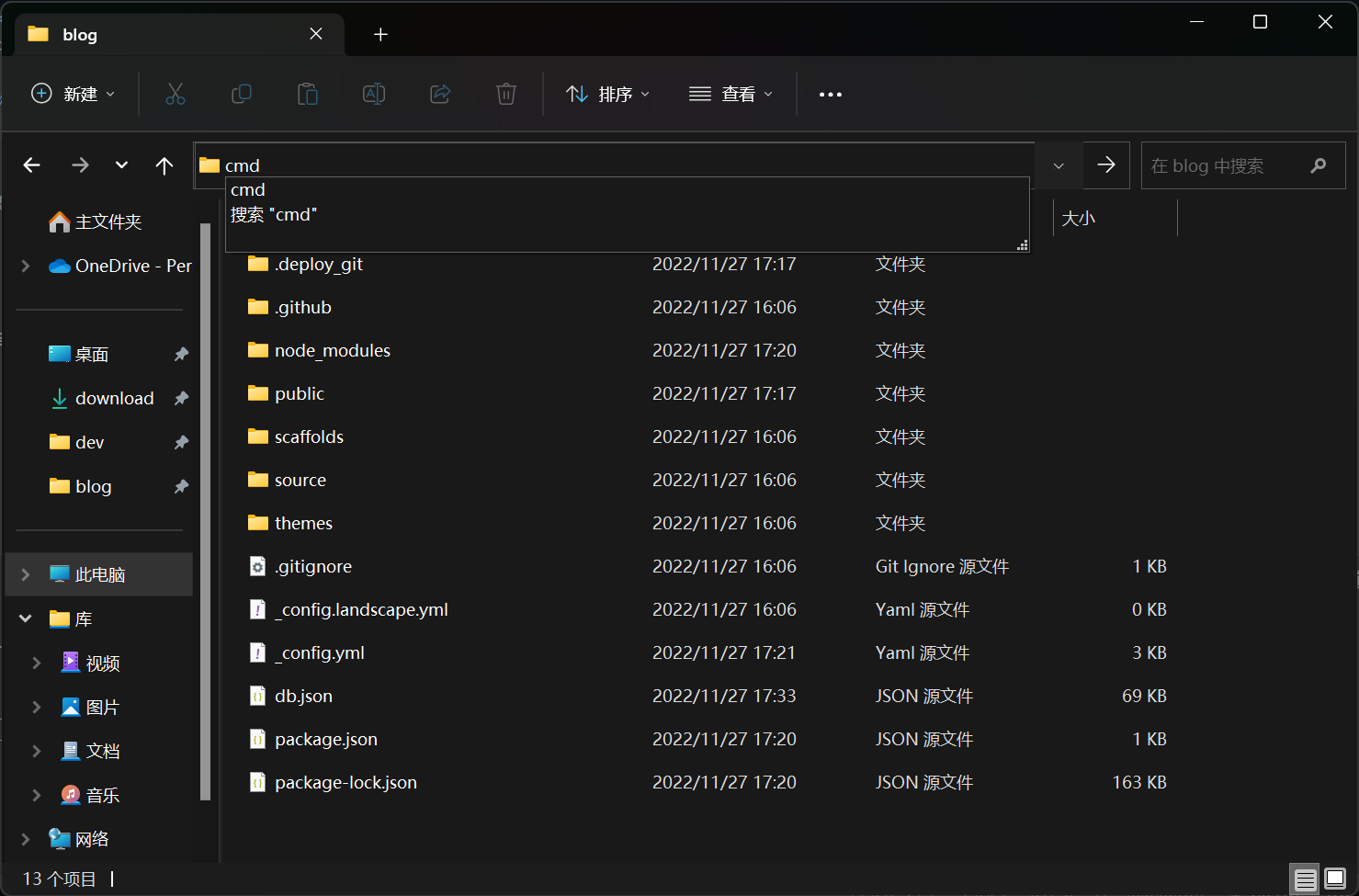Viewport: 1359px width, 896px height.
Task: Expand the 图片 library node
Action: click(37, 707)
